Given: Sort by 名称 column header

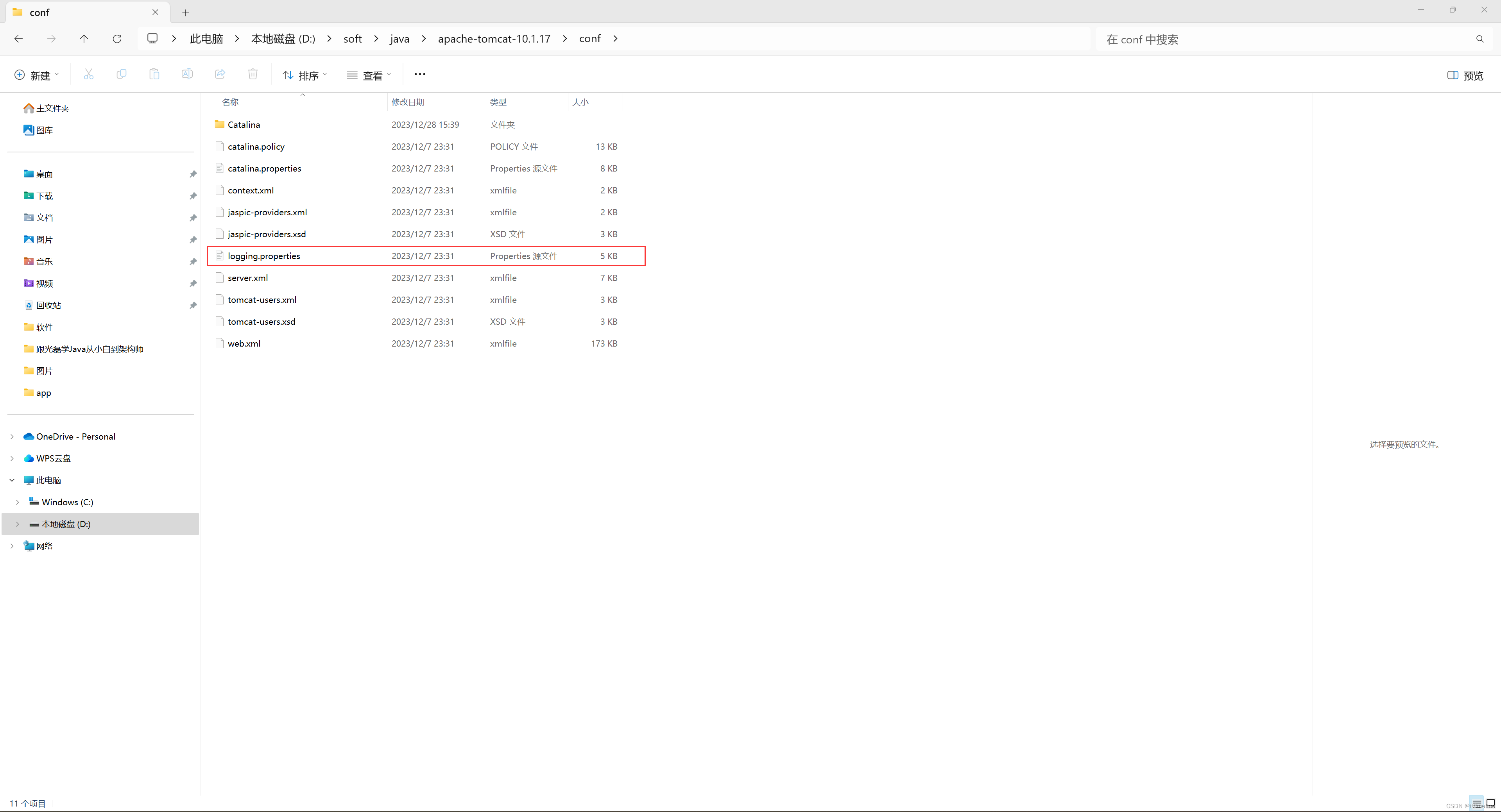Looking at the screenshot, I should tap(230, 102).
